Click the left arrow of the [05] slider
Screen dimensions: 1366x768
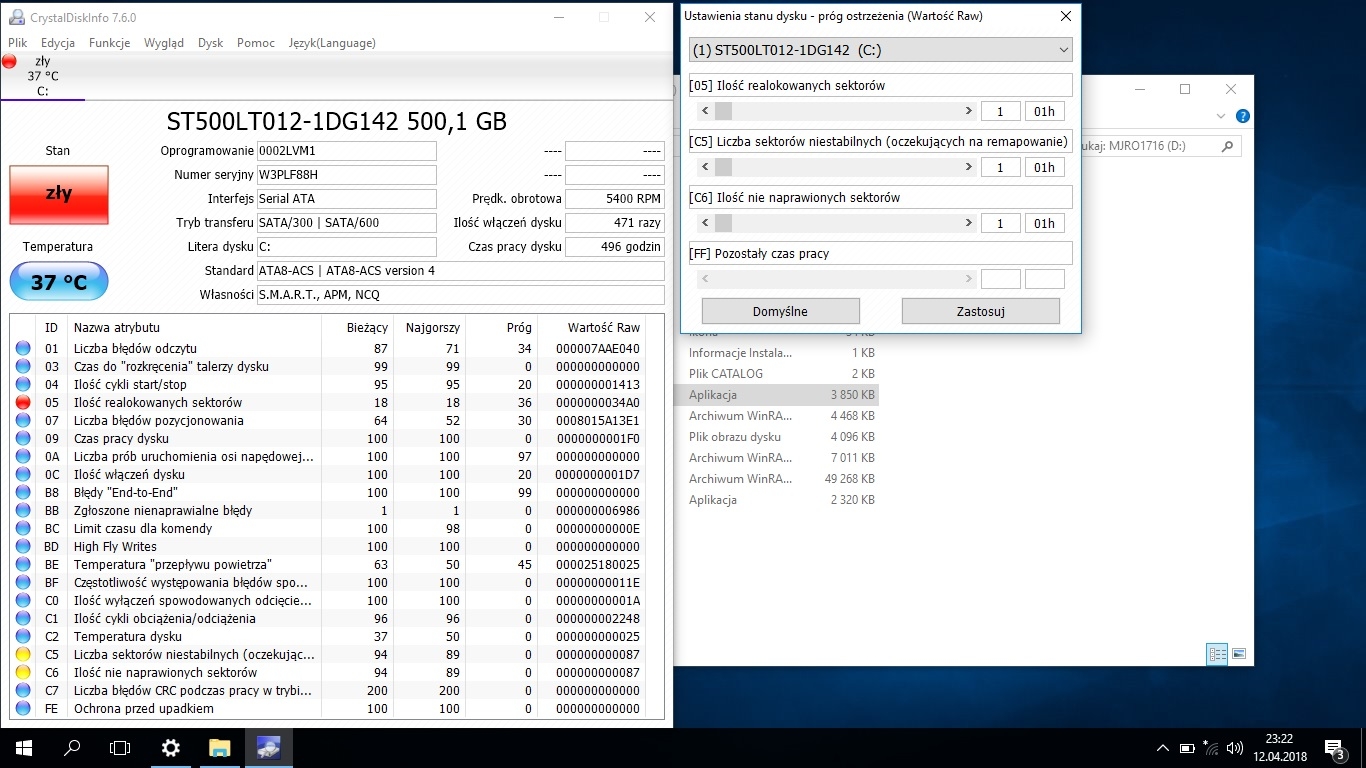click(705, 111)
